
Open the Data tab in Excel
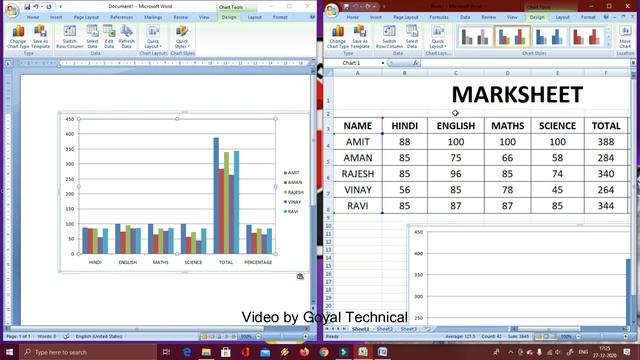point(465,17)
